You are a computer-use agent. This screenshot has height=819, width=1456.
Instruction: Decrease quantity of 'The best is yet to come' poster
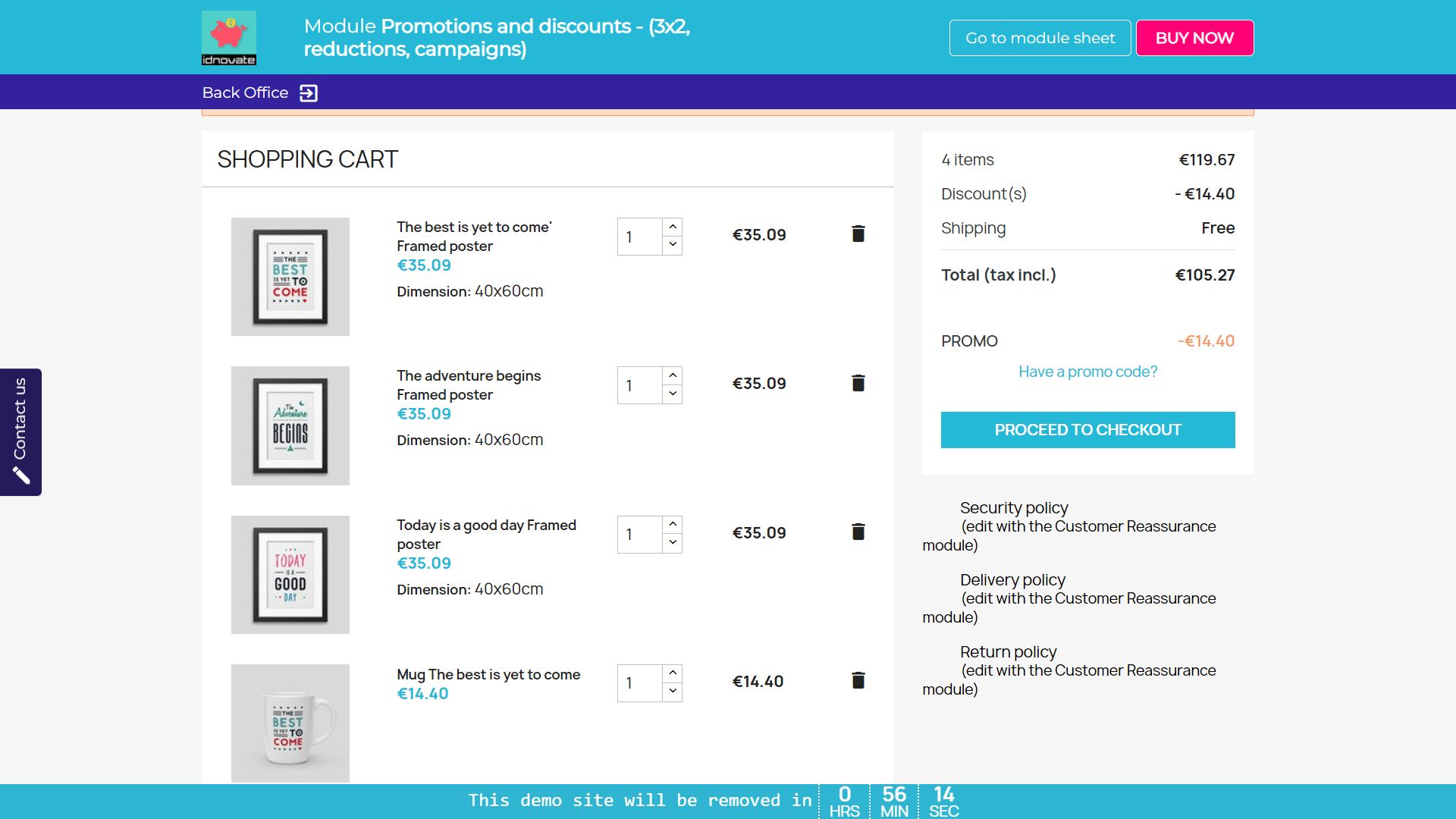tap(673, 245)
